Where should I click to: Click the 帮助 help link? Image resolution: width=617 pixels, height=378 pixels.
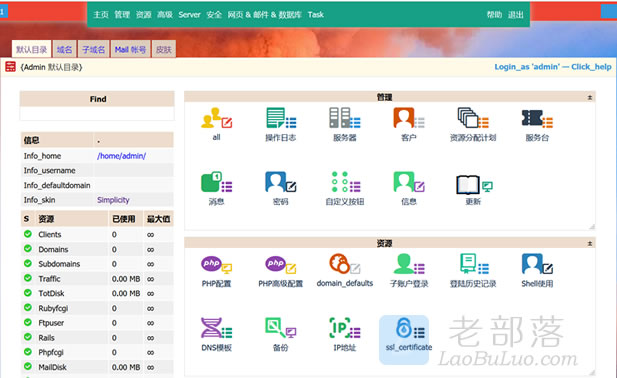coord(494,15)
